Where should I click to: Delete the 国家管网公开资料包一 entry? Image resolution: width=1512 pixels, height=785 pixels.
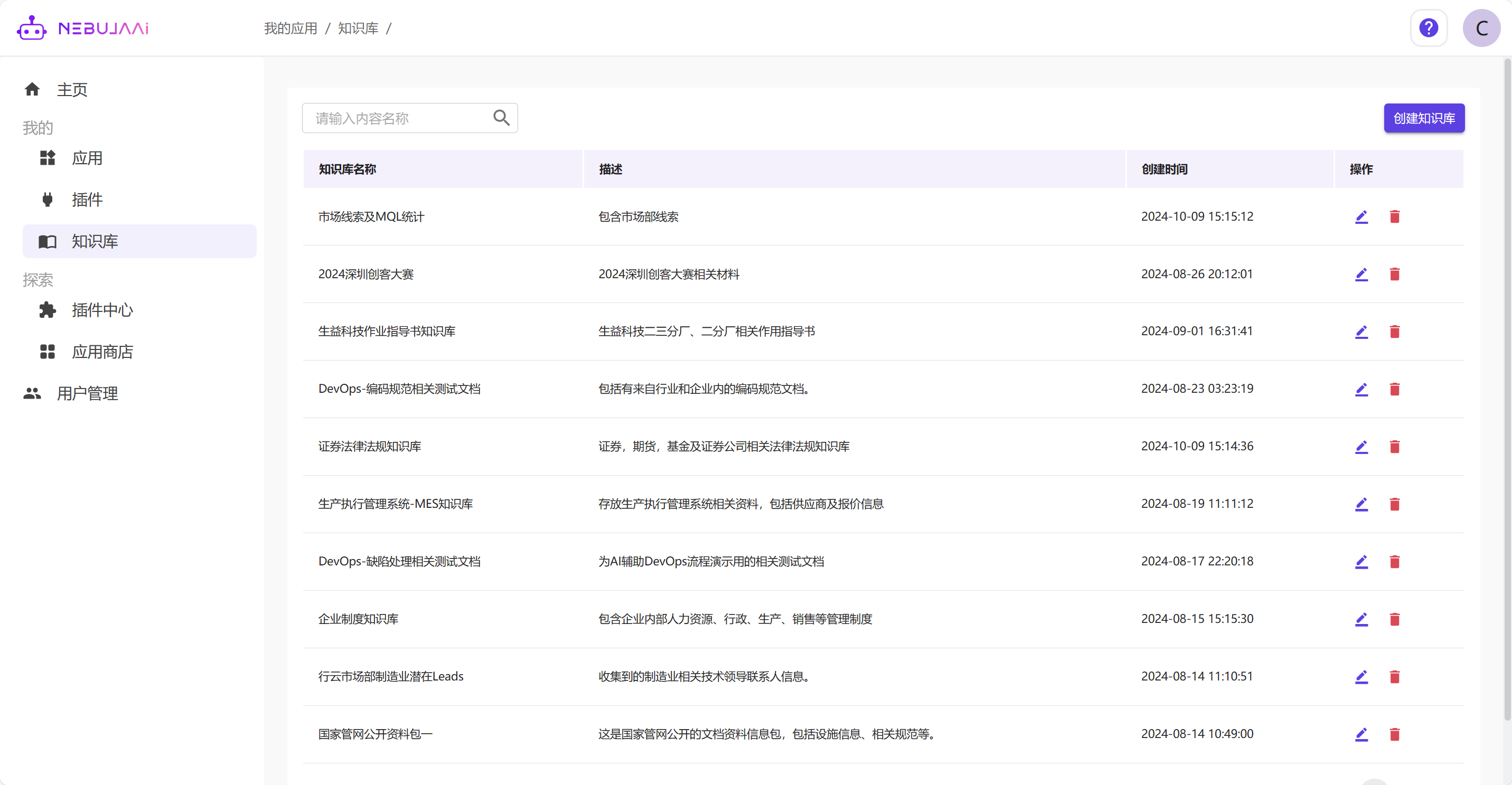1395,734
